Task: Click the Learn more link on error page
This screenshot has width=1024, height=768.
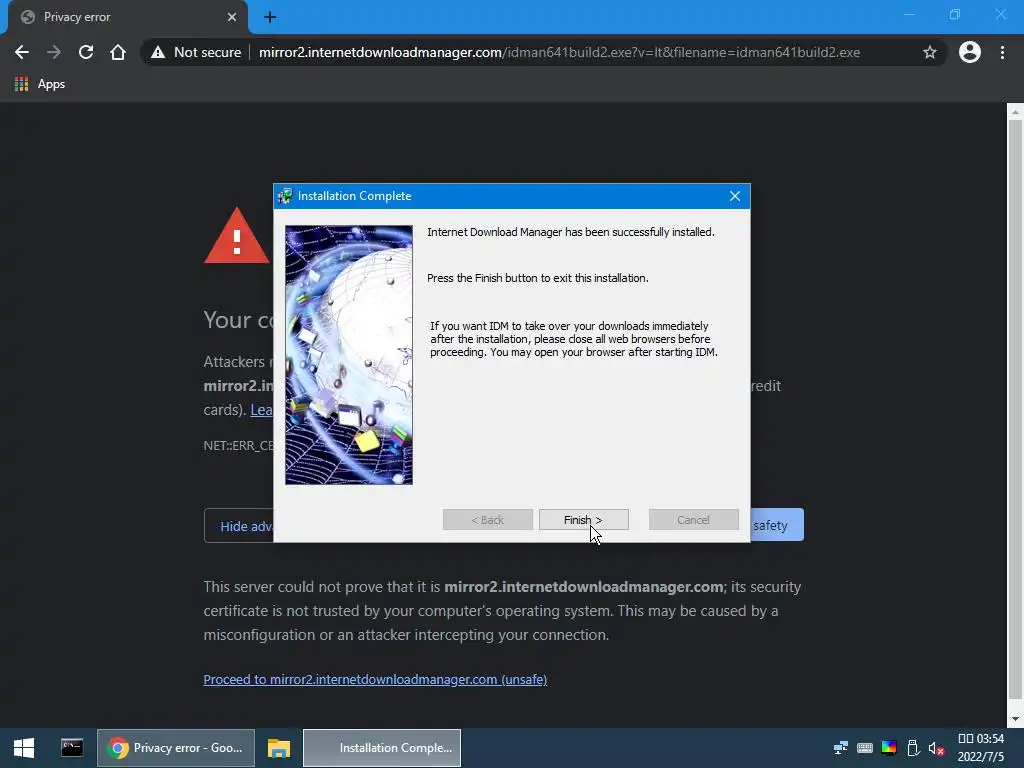Action: pos(261,409)
